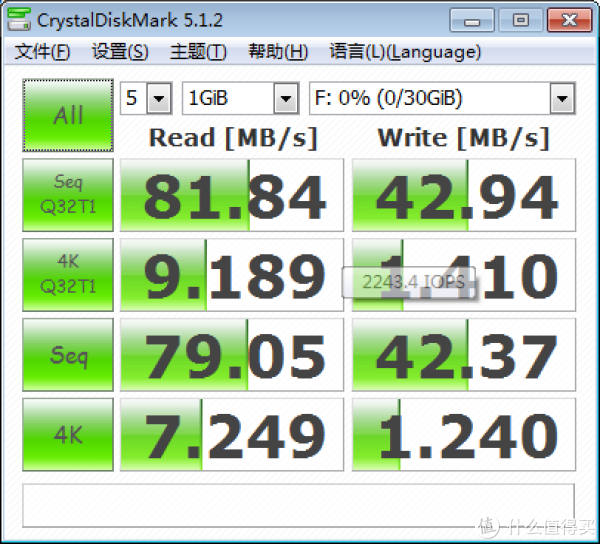Open the 设置(S) menu
Image resolution: width=600 pixels, height=544 pixels.
(120, 52)
